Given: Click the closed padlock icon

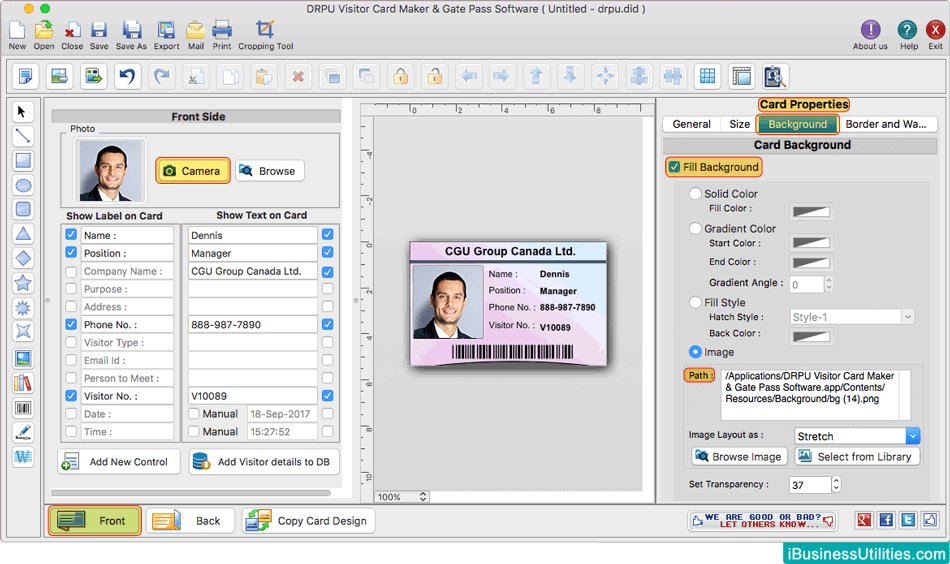Looking at the screenshot, I should pos(400,76).
